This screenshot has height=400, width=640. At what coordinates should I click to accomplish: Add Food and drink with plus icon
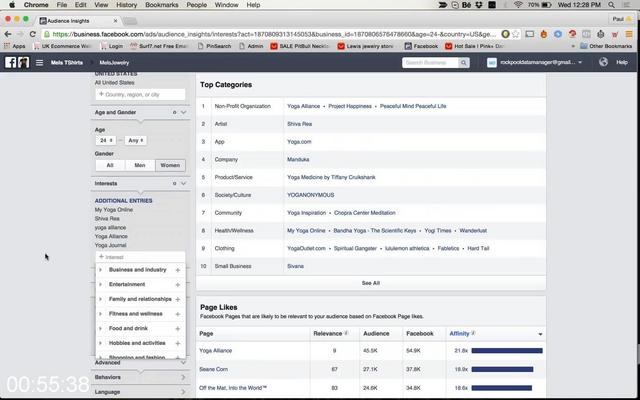coord(178,329)
